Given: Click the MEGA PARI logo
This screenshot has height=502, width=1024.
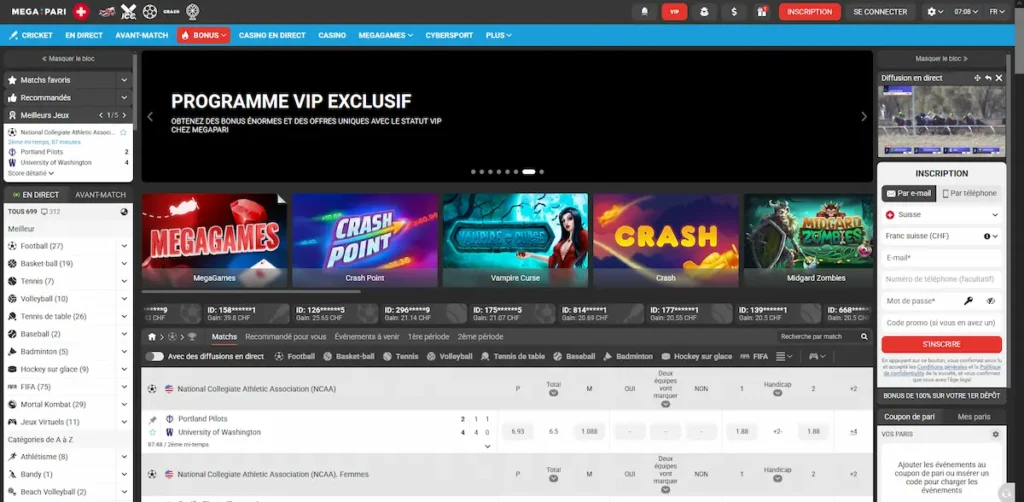Looking at the screenshot, I should coord(40,12).
